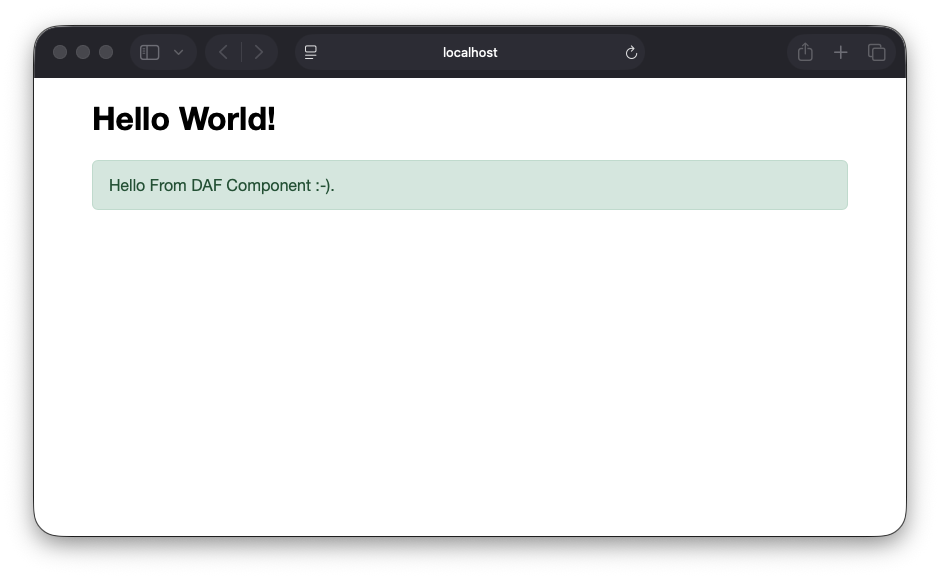Go forward to the next page

pyautogui.click(x=258, y=52)
